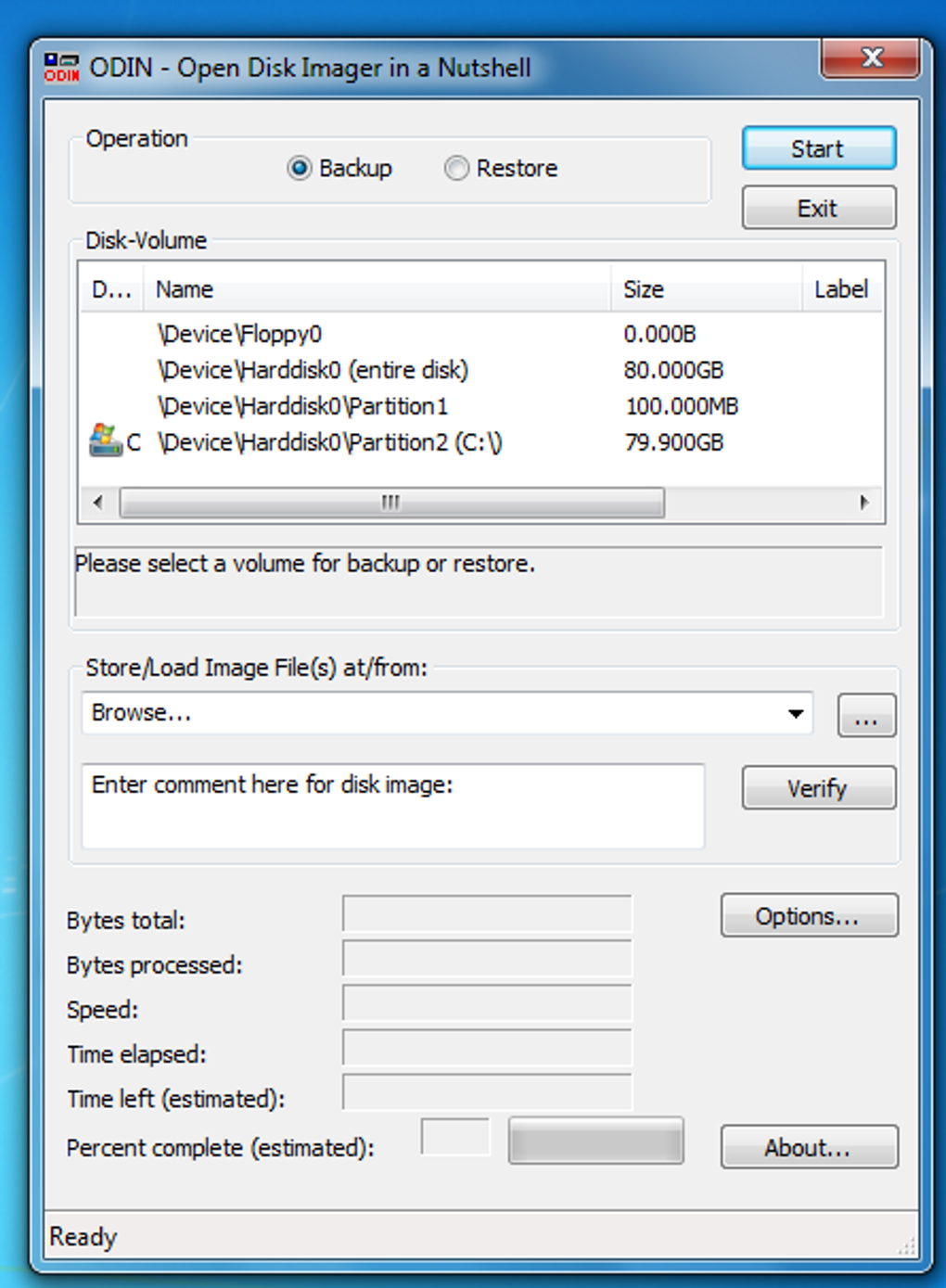Click the 80.000GB size cell

673,370
